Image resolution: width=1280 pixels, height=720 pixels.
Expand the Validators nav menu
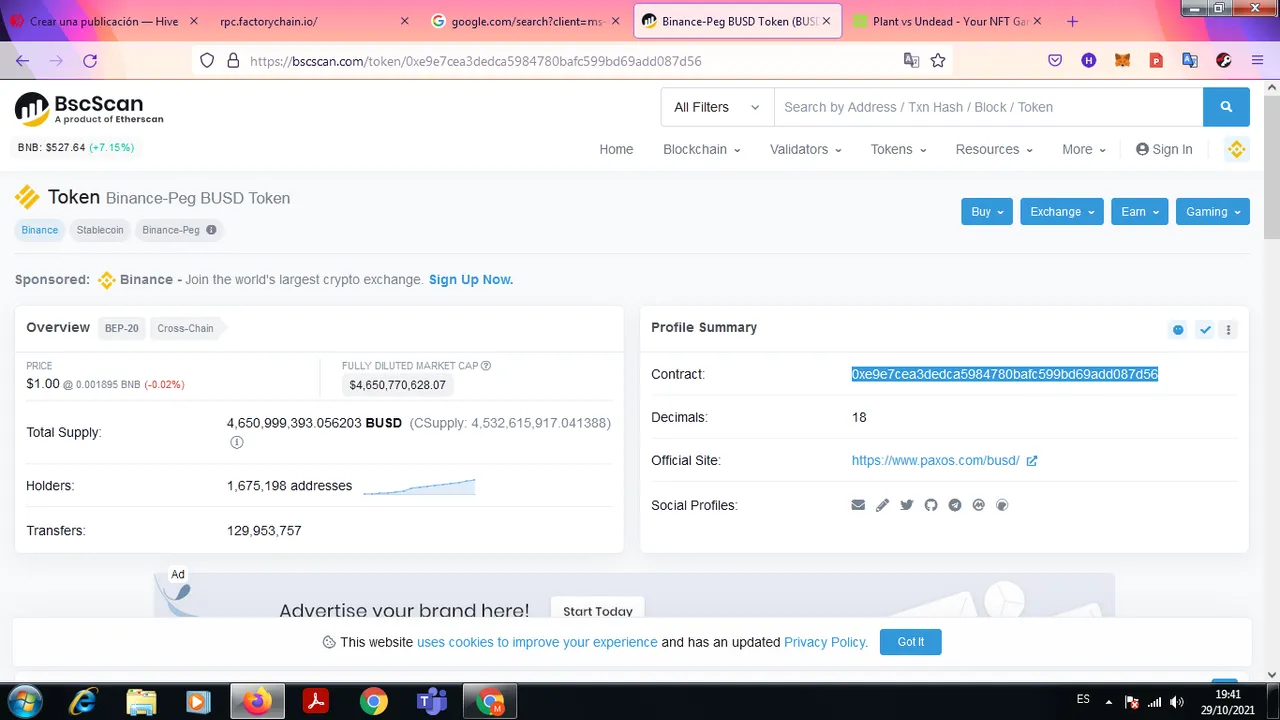coord(805,149)
